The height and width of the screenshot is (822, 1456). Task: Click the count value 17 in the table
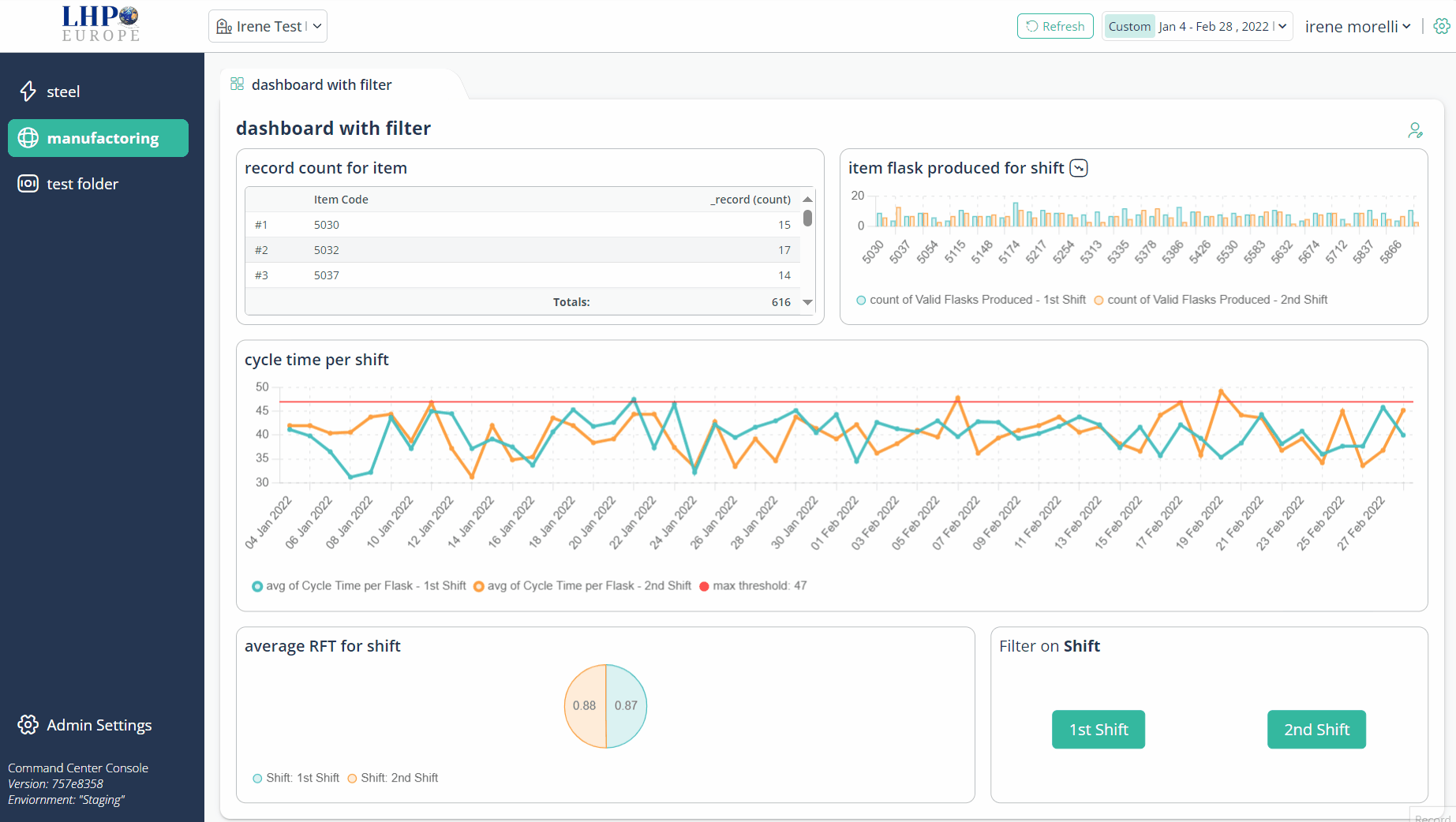784,250
